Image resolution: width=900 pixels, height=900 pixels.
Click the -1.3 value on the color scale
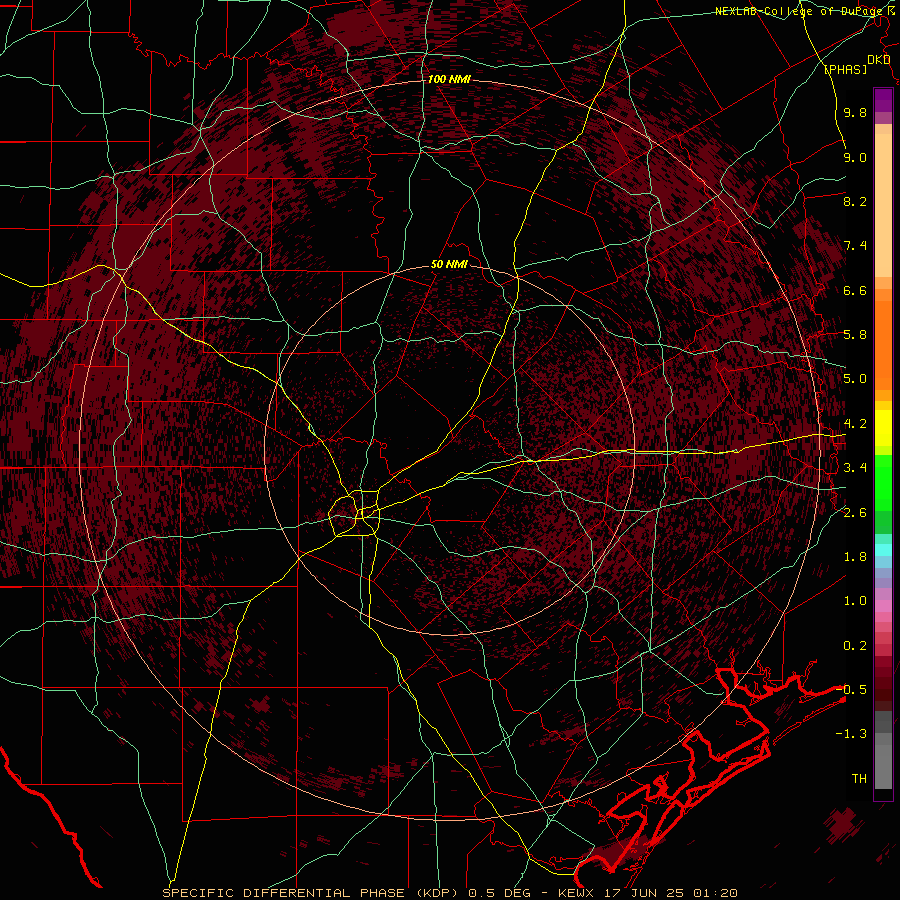tap(851, 734)
